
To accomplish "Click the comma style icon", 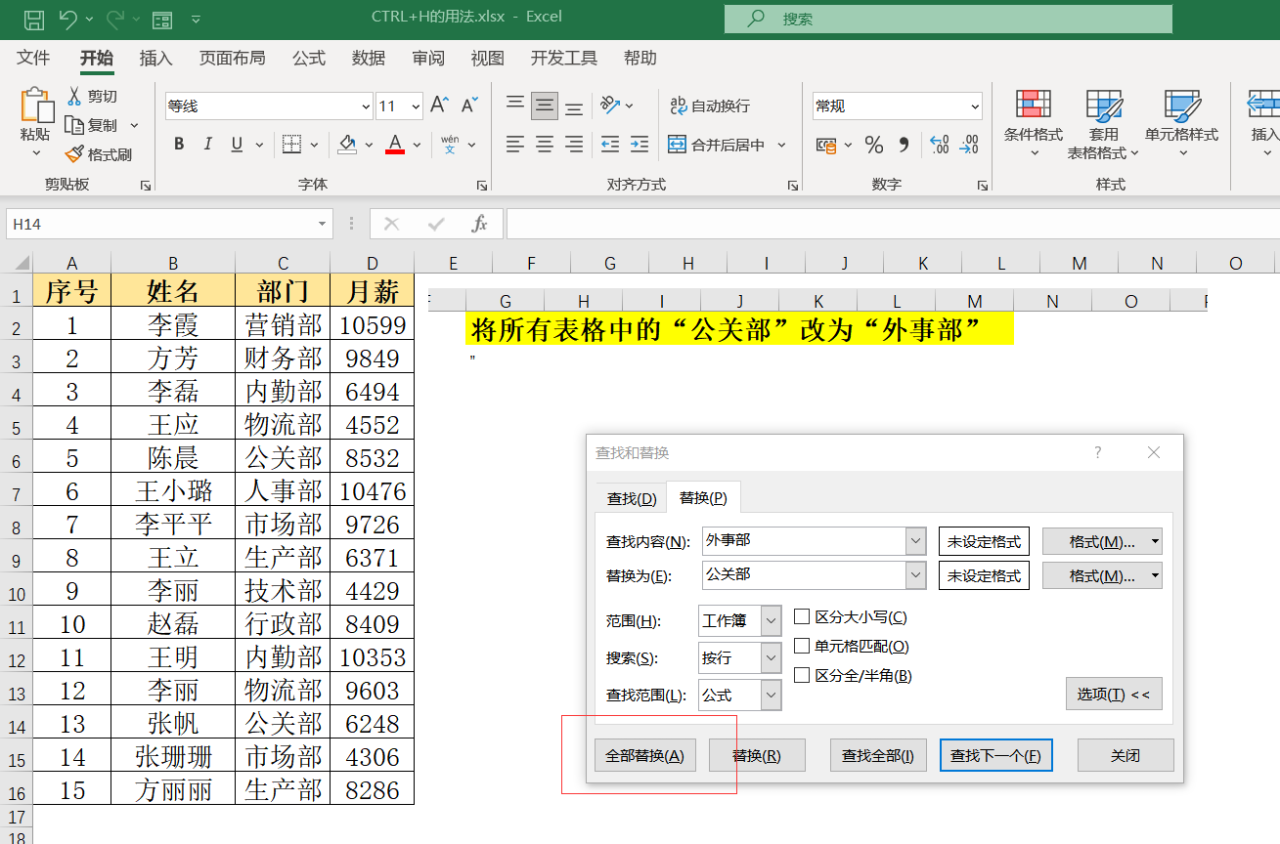I will click(904, 145).
